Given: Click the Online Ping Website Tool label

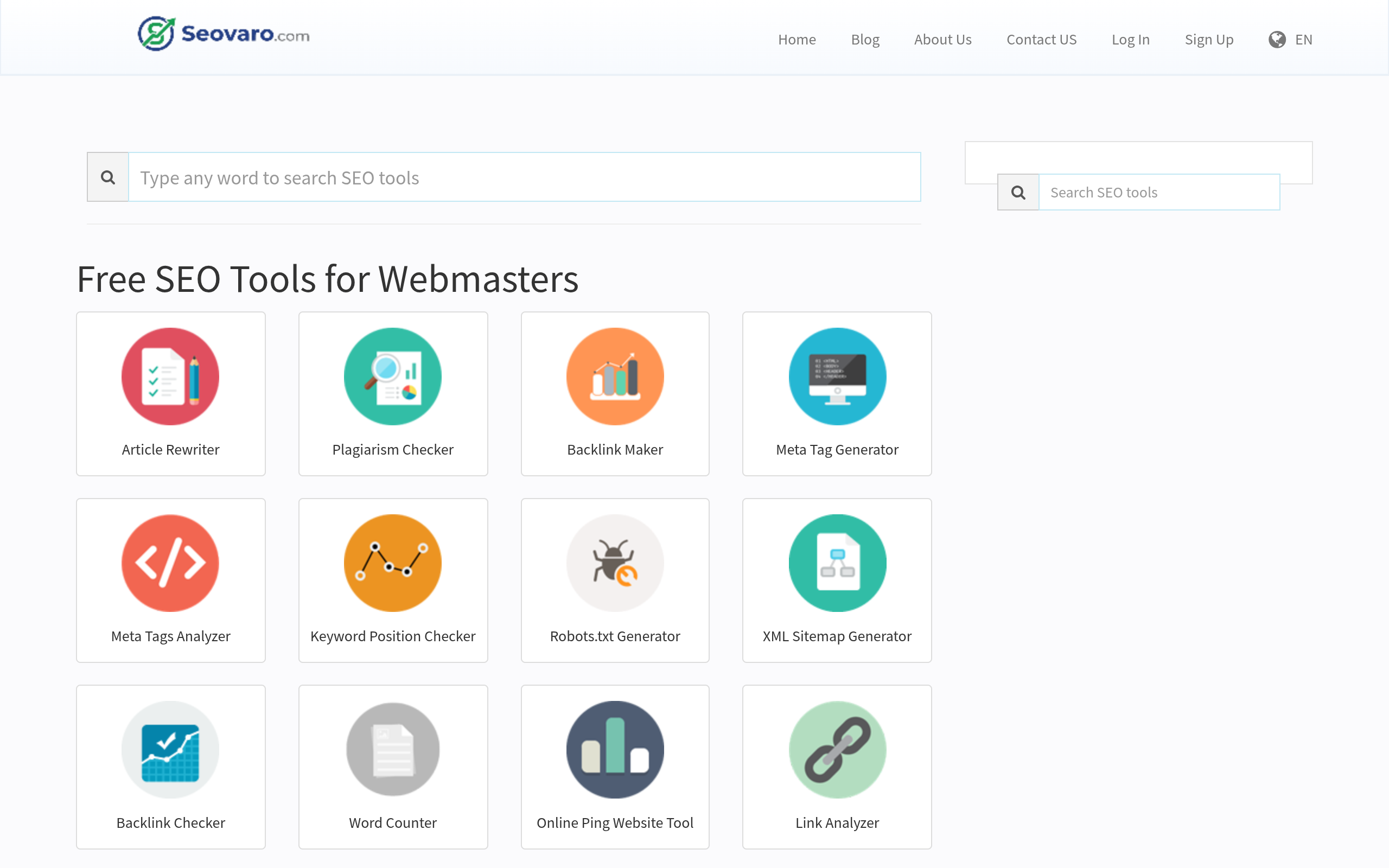Looking at the screenshot, I should (615, 822).
